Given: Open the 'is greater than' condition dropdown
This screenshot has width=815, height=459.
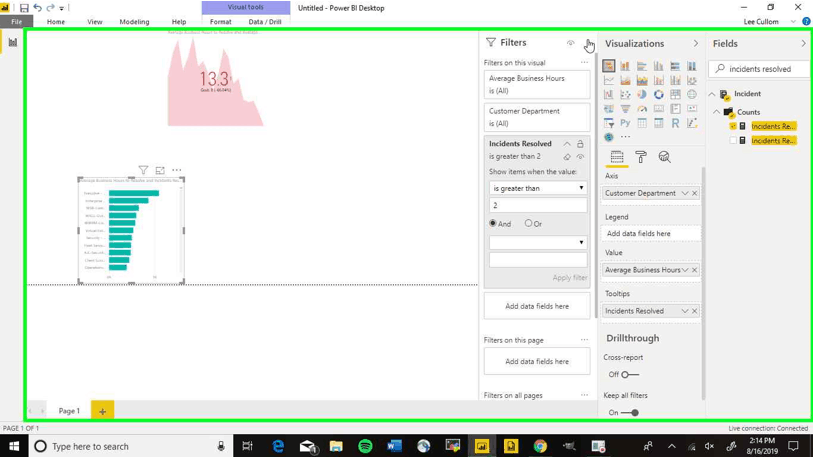Looking at the screenshot, I should pyautogui.click(x=538, y=188).
